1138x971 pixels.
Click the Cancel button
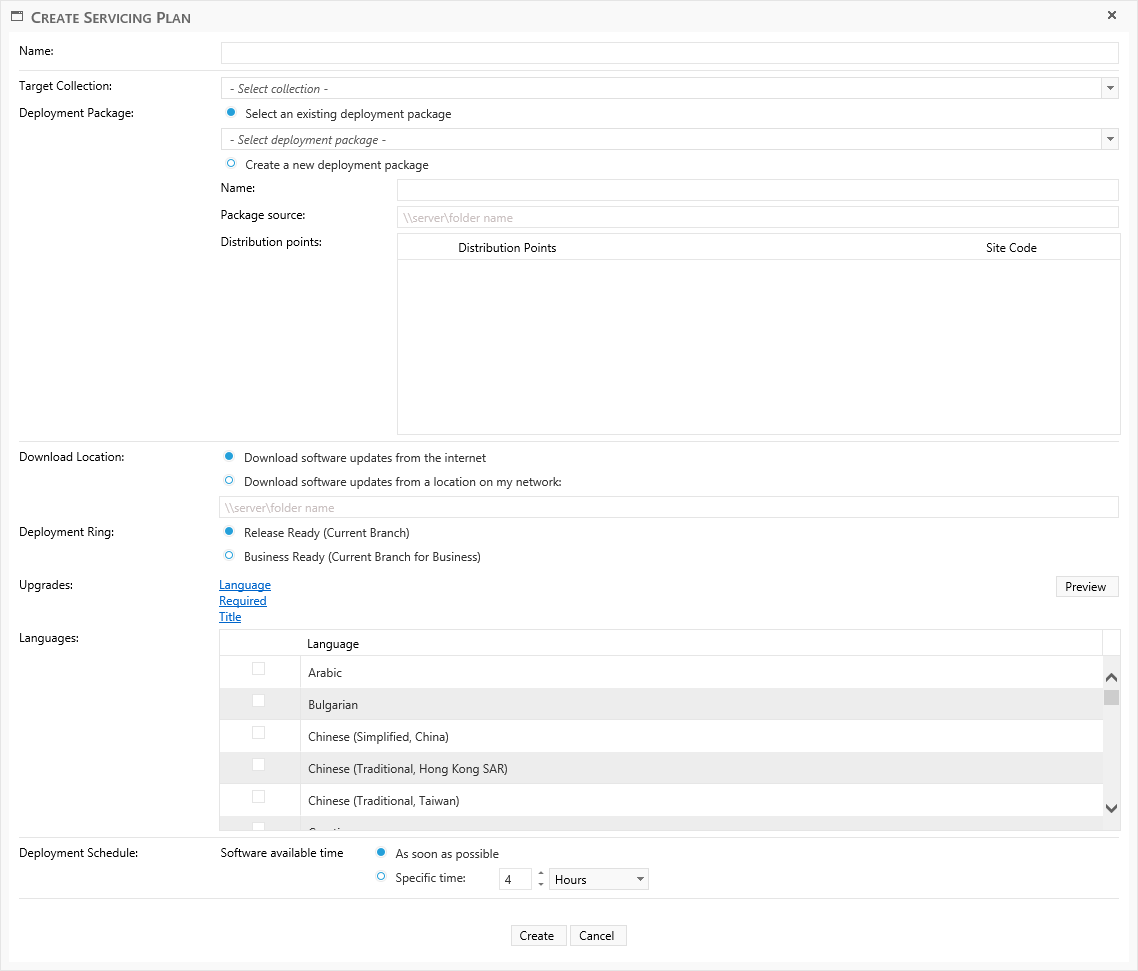click(x=597, y=936)
